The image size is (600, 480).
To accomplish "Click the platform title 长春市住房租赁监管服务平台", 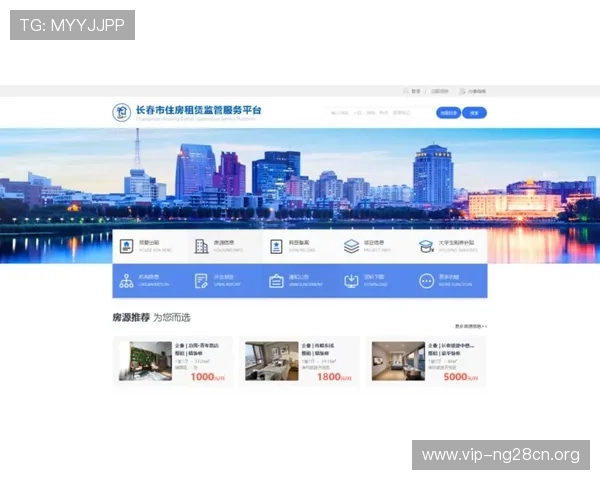I will (199, 110).
